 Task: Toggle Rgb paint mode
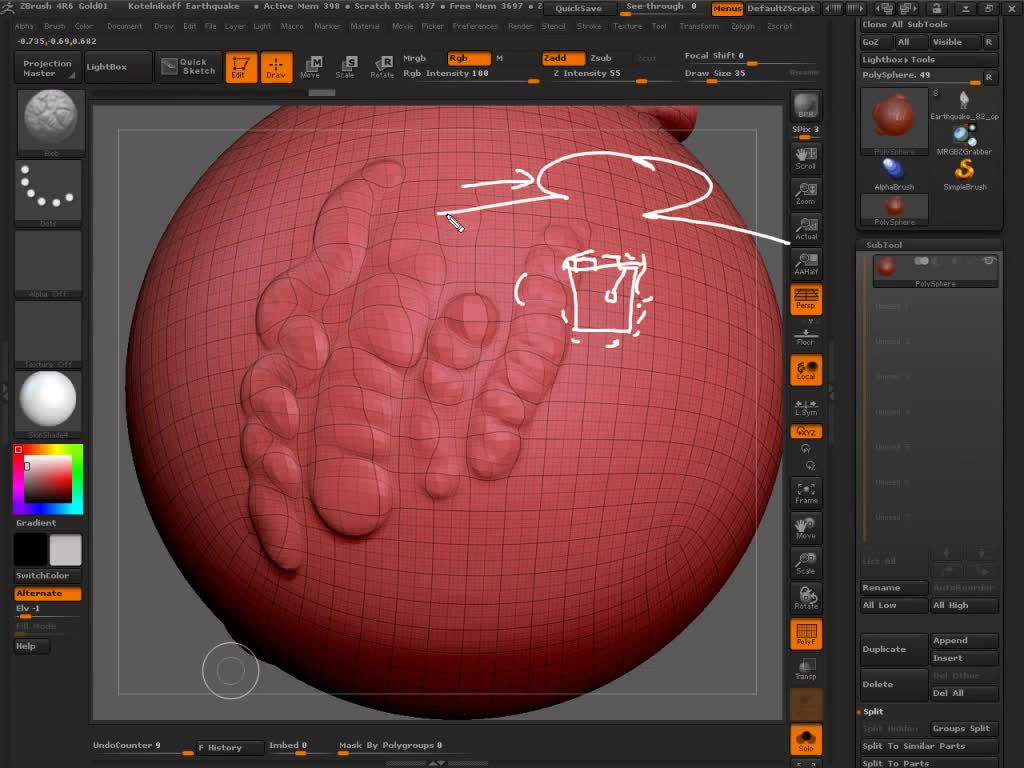point(468,58)
